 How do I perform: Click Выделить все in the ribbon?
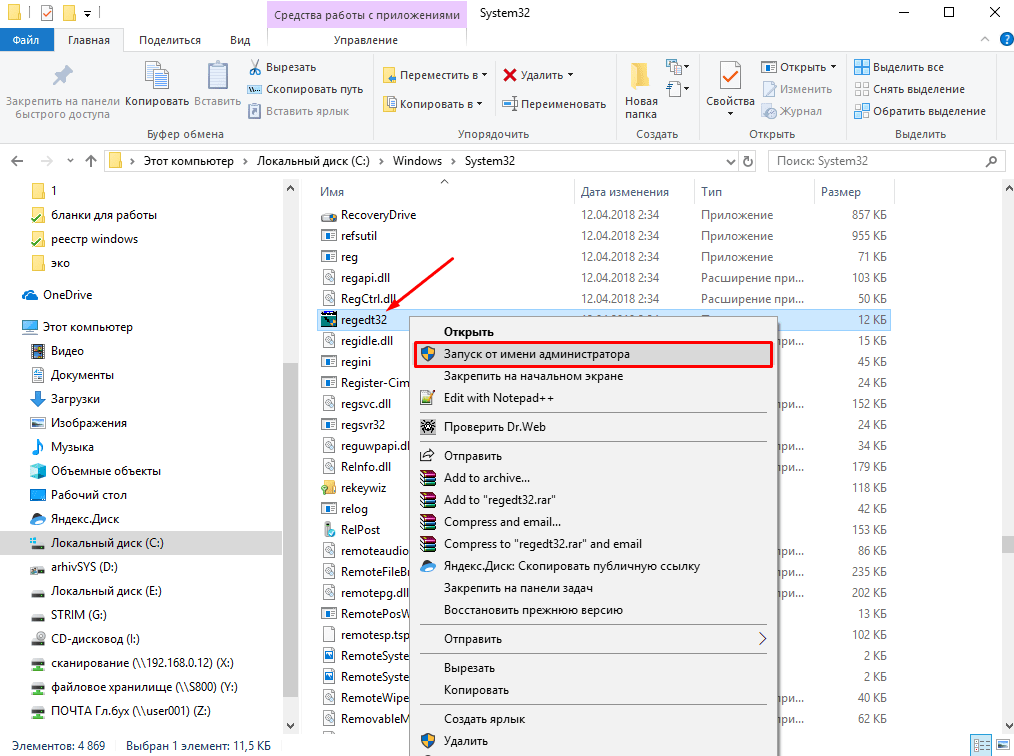pyautogui.click(x=899, y=67)
